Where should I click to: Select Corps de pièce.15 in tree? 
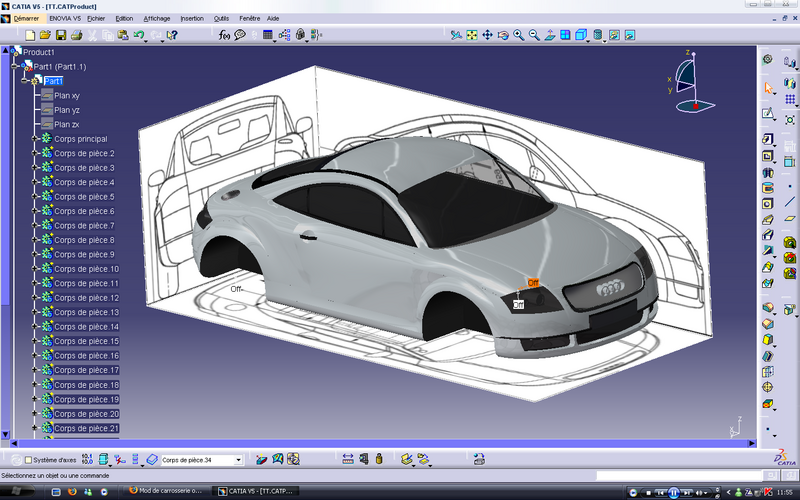click(x=86, y=342)
